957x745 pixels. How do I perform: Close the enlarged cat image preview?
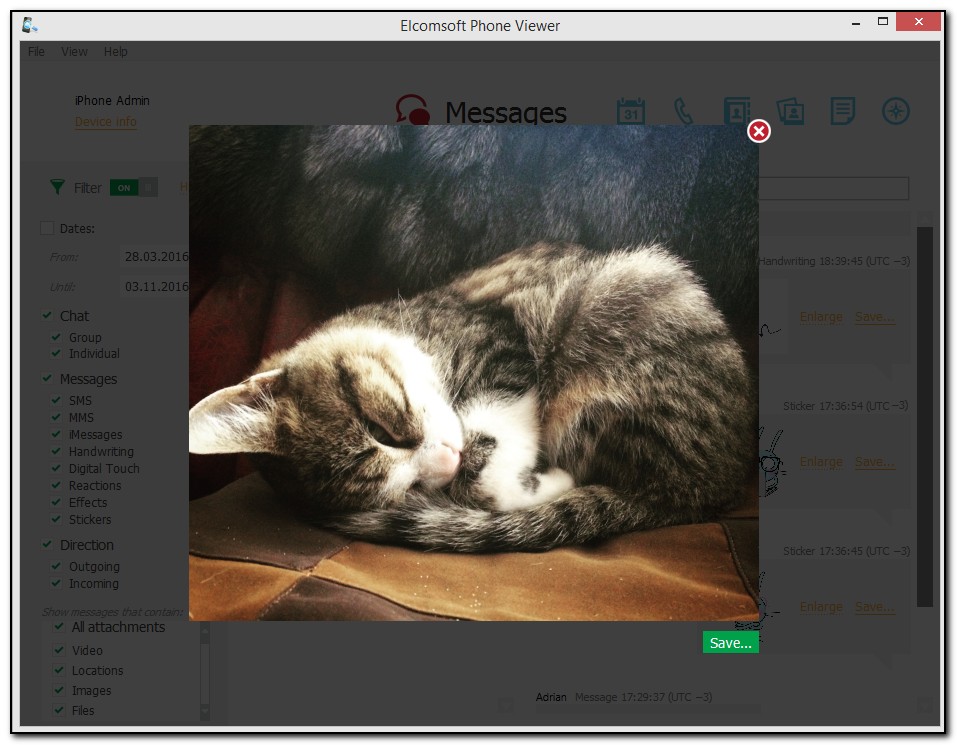click(x=759, y=131)
